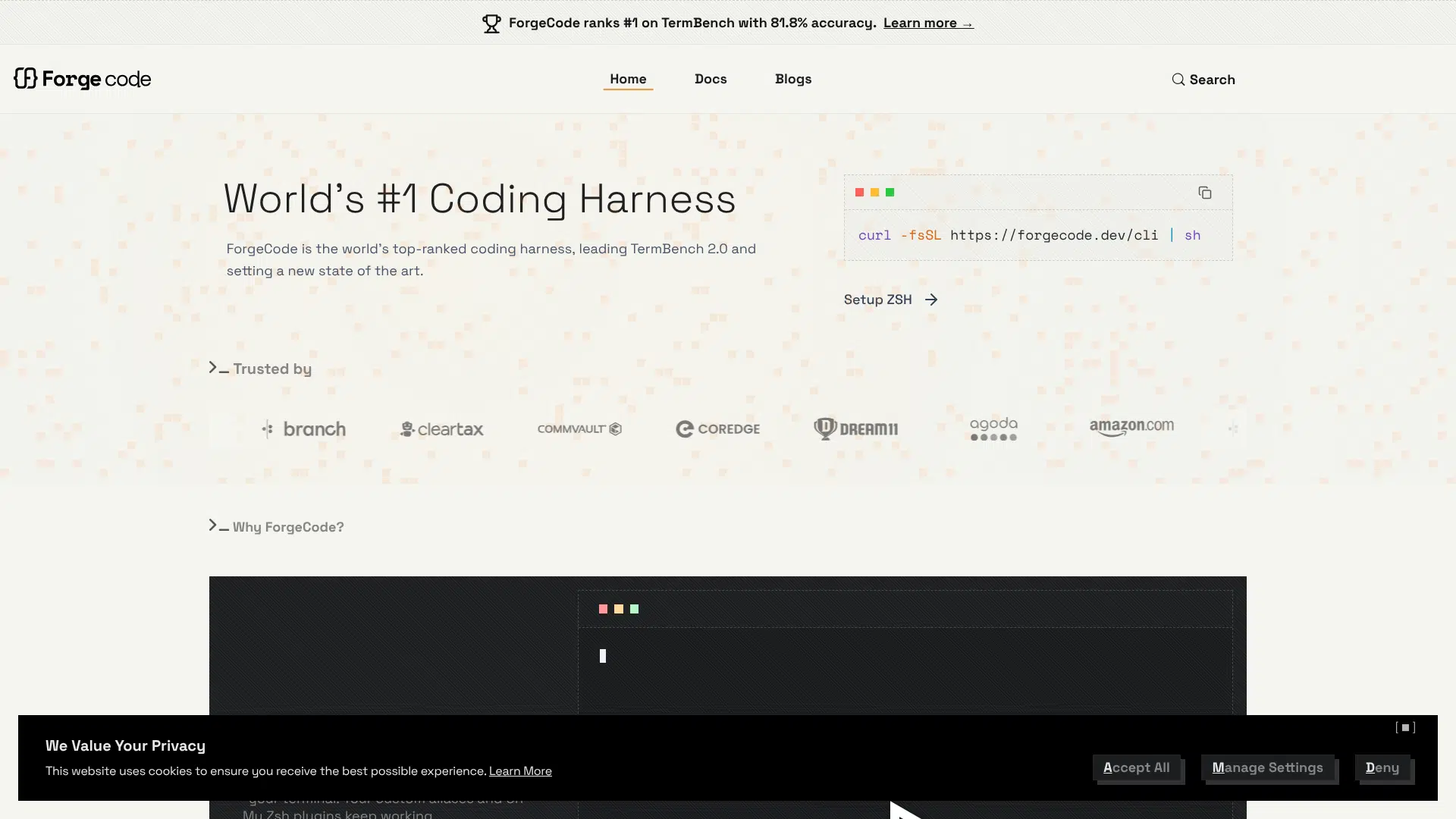
Task: Click the branch company logo
Action: point(303,429)
